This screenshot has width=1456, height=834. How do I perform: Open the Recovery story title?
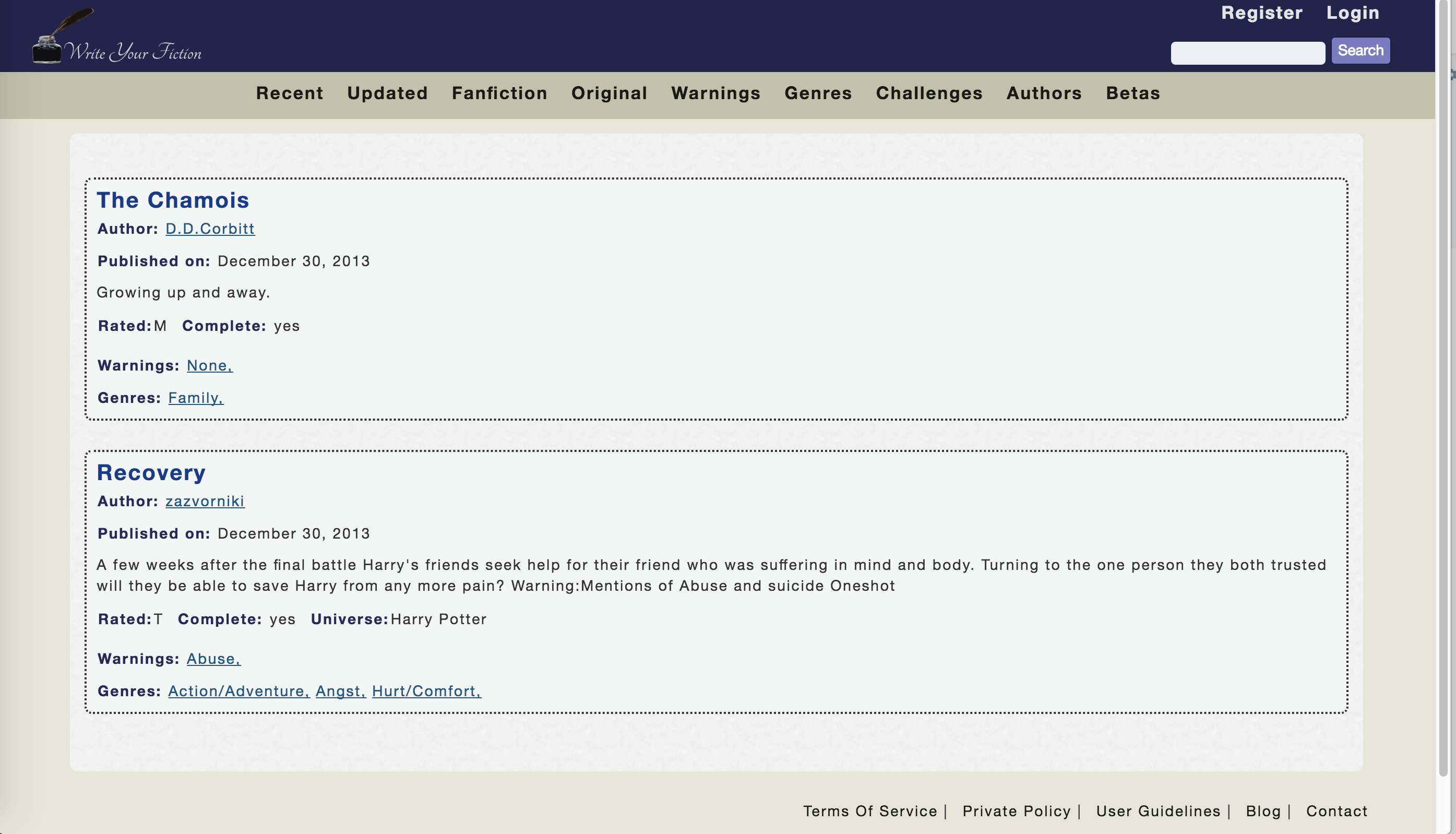click(151, 472)
